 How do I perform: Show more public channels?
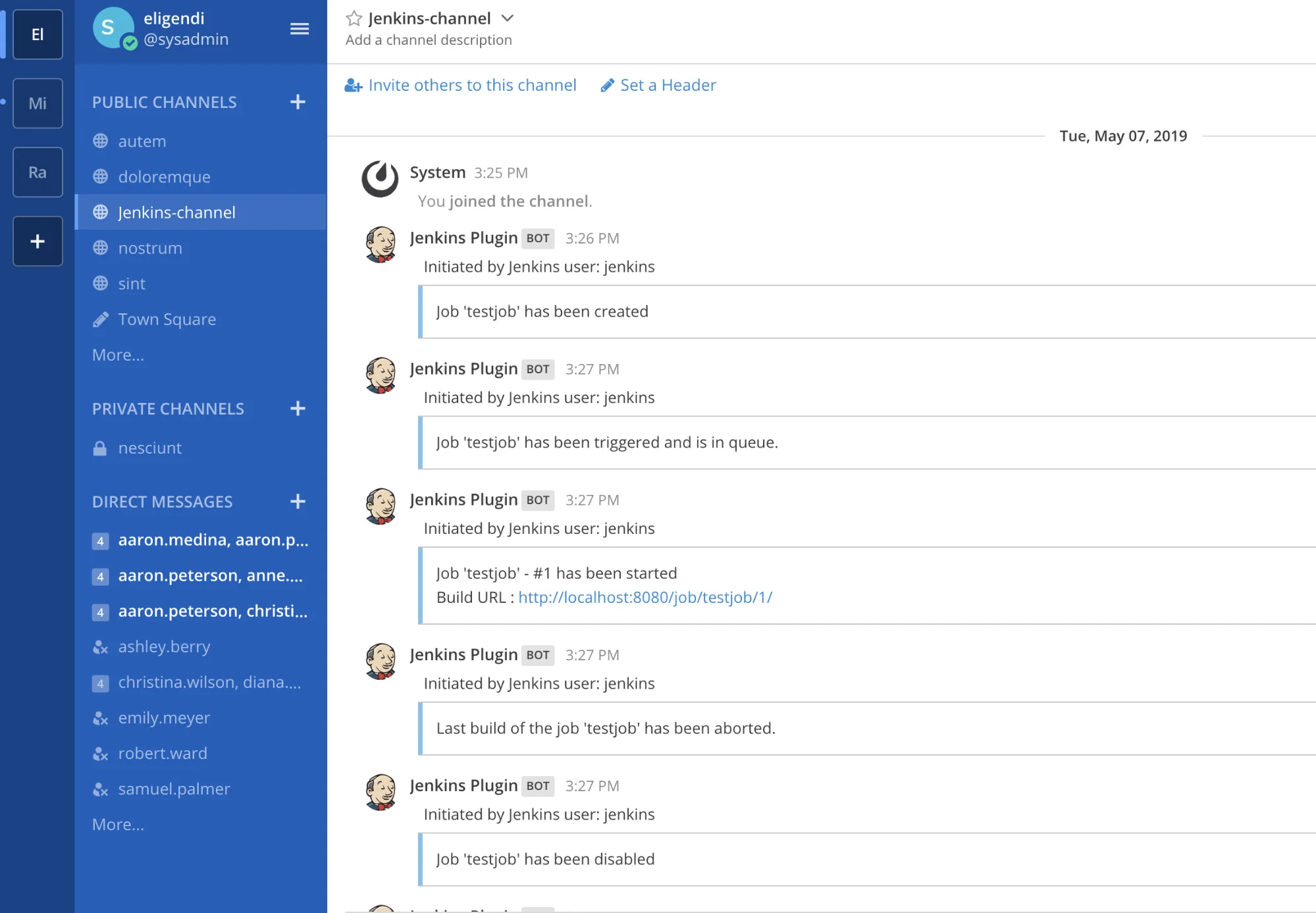[118, 355]
